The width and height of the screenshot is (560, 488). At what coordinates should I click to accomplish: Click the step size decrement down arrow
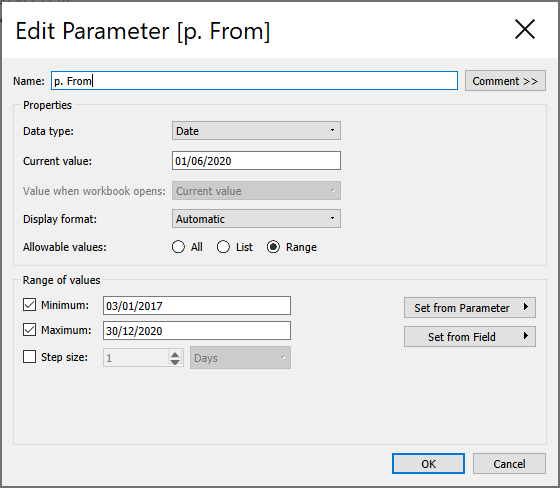175,362
